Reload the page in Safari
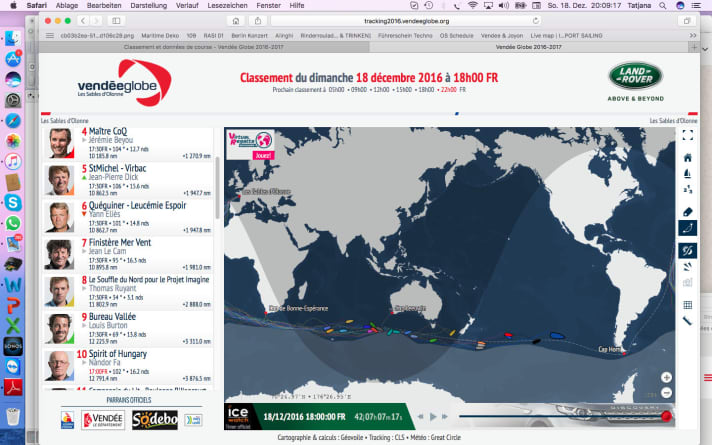 pos(536,21)
